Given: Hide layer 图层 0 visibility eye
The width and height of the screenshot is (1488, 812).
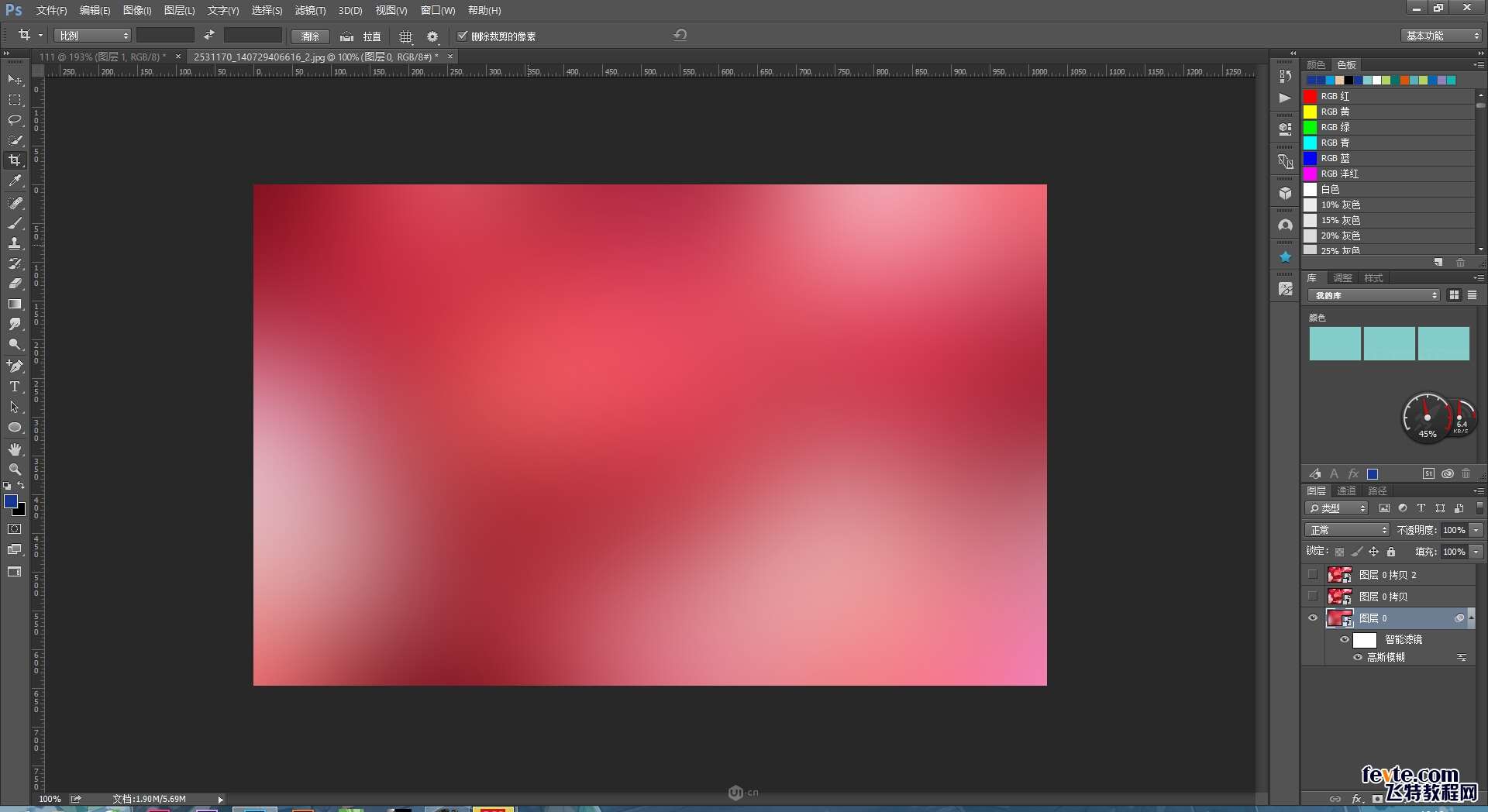Looking at the screenshot, I should [x=1313, y=618].
